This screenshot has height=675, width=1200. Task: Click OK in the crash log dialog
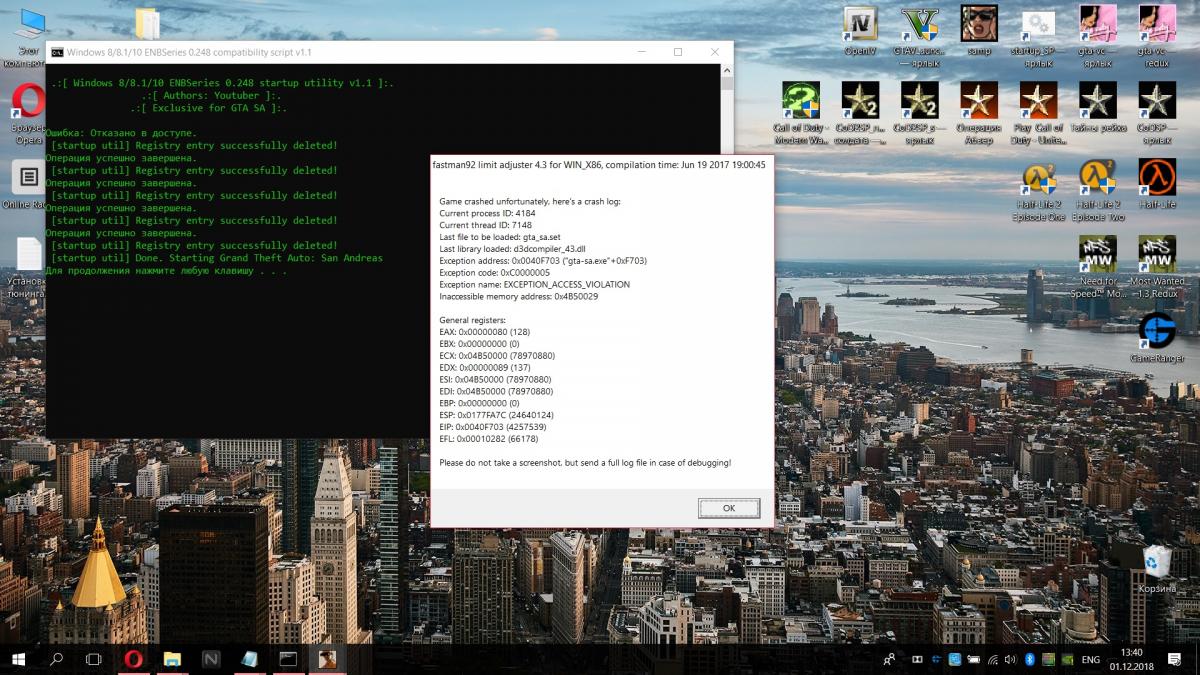pyautogui.click(x=728, y=508)
